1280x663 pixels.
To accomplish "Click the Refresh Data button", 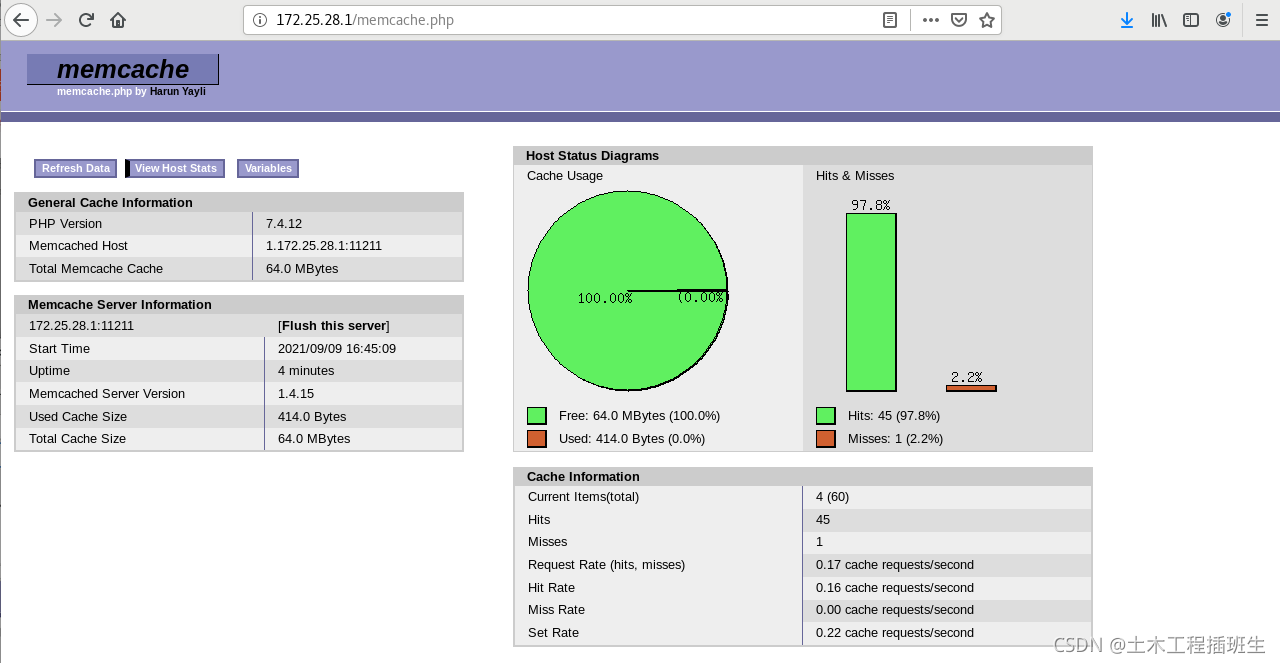I will pyautogui.click(x=76, y=169).
